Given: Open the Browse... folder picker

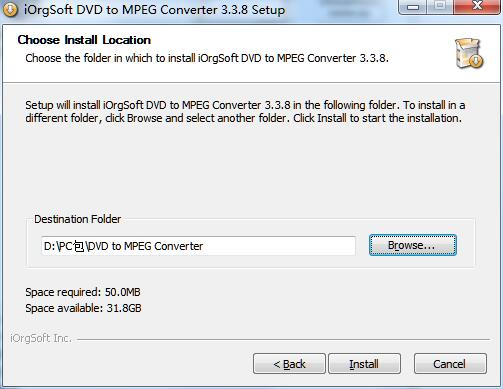Looking at the screenshot, I should [x=413, y=245].
